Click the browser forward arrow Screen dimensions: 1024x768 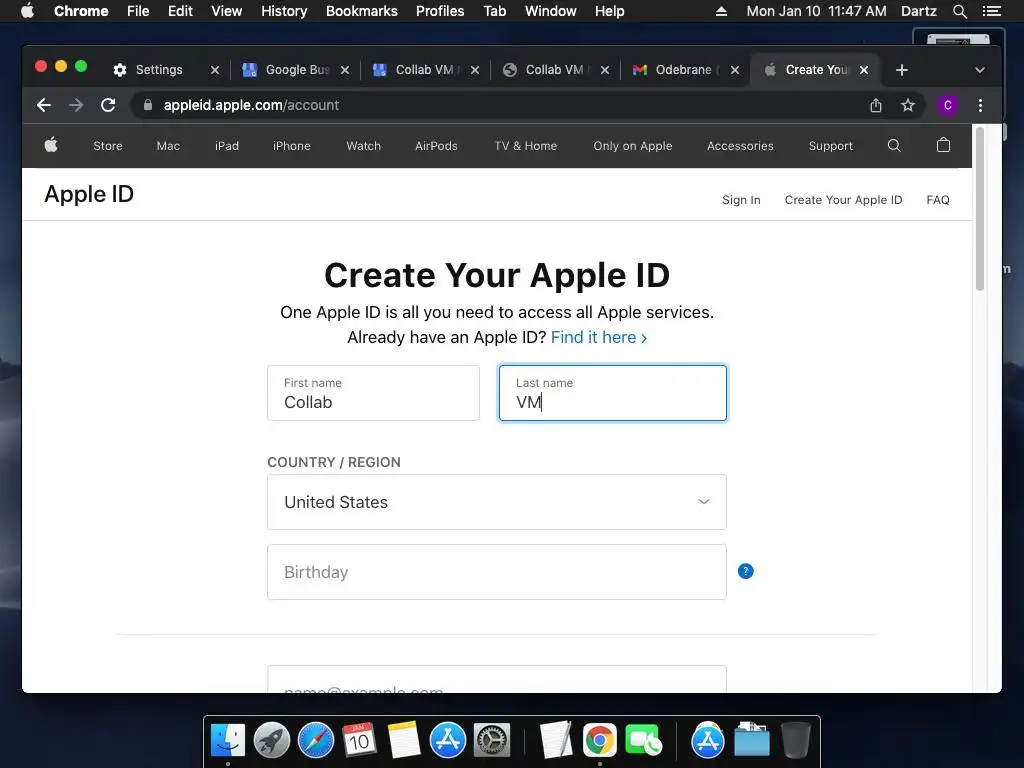click(76, 105)
